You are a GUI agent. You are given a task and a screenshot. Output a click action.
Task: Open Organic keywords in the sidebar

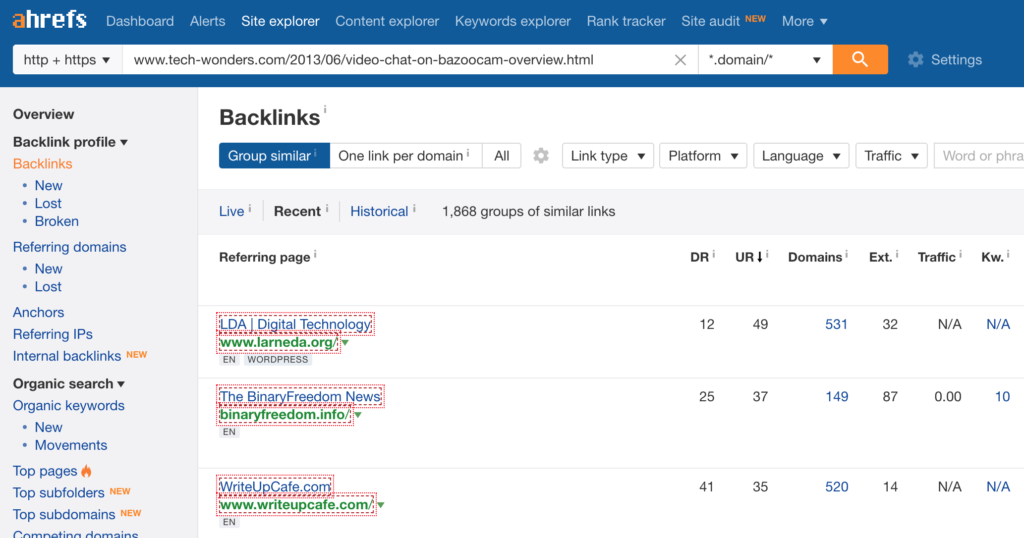[x=69, y=405]
